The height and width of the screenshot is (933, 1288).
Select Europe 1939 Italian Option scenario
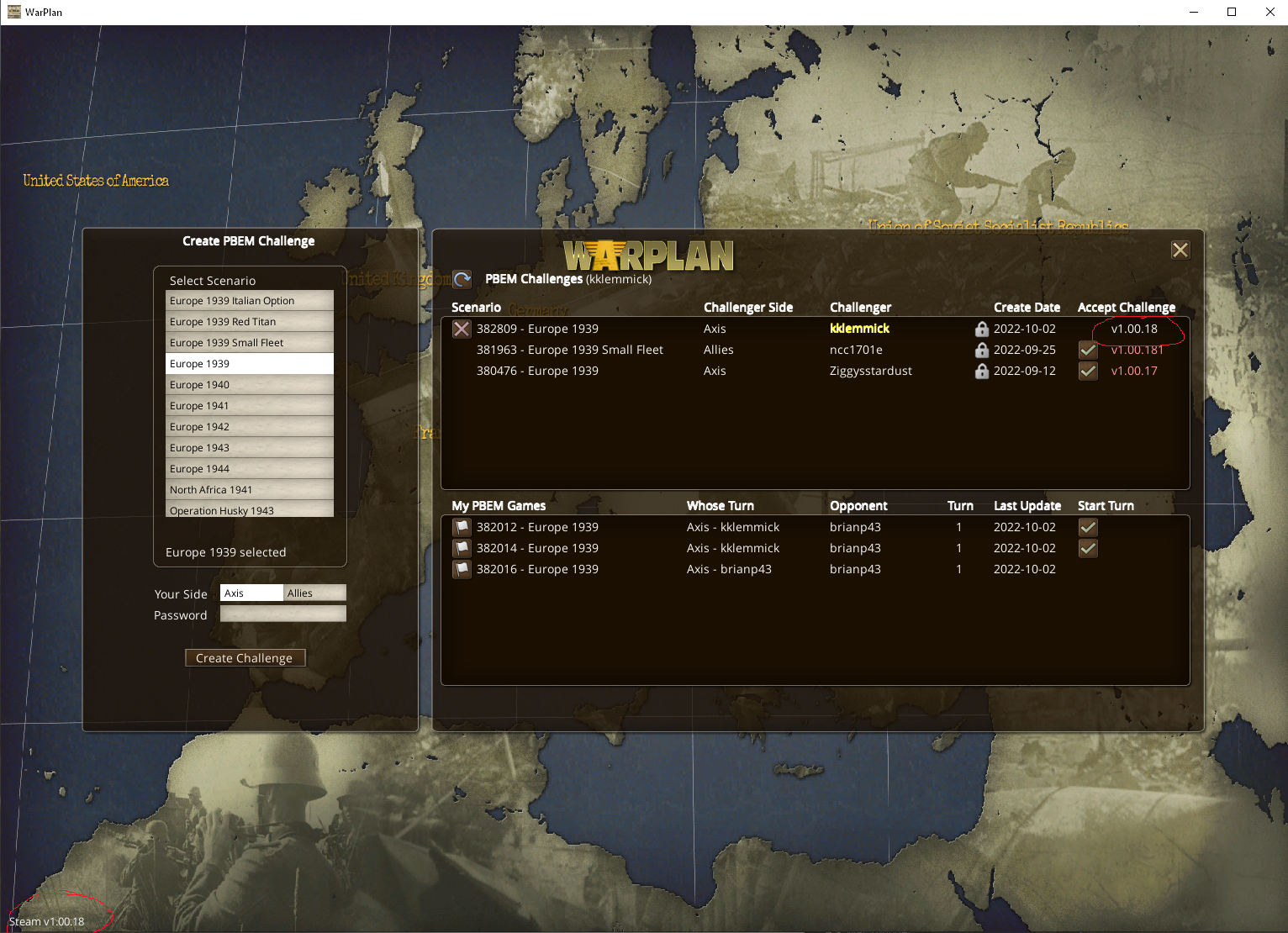pos(250,300)
